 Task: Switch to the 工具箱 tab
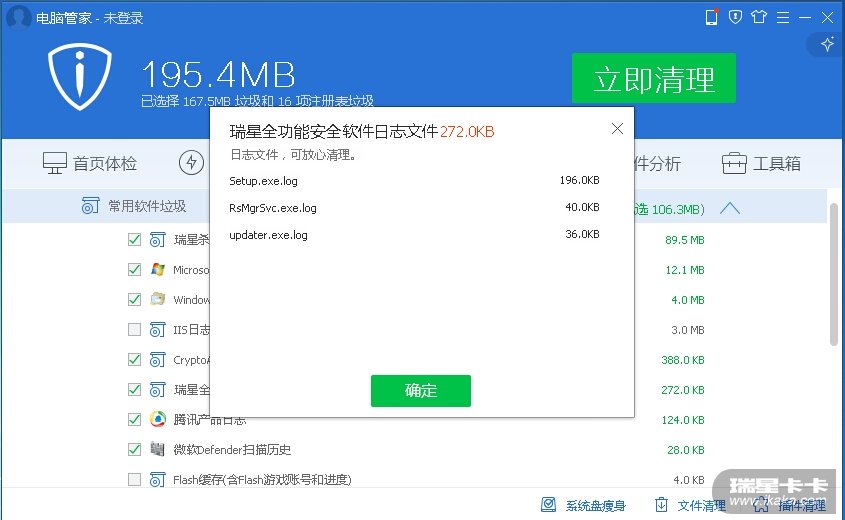(761, 163)
